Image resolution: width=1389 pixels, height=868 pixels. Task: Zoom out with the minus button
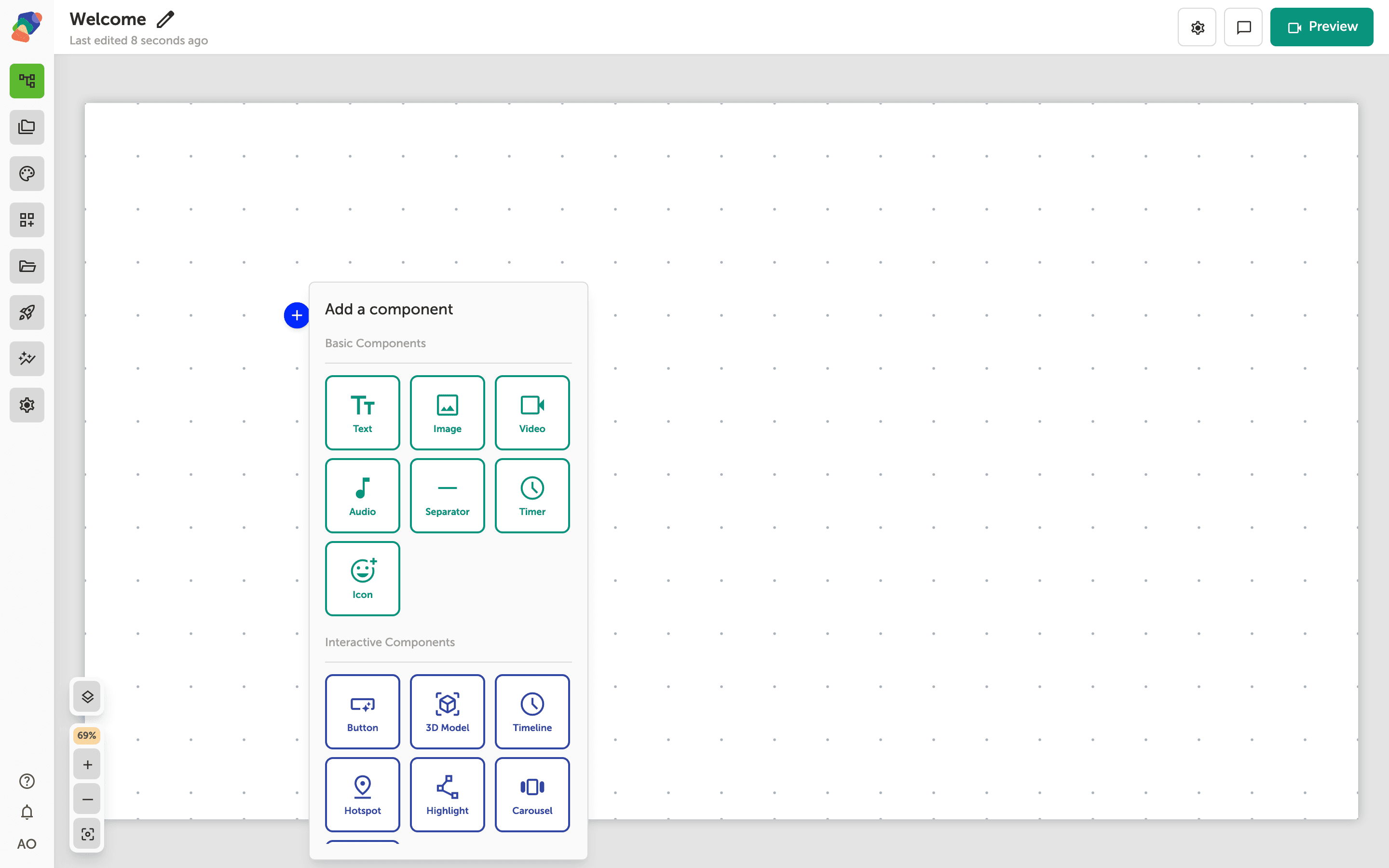[x=87, y=799]
